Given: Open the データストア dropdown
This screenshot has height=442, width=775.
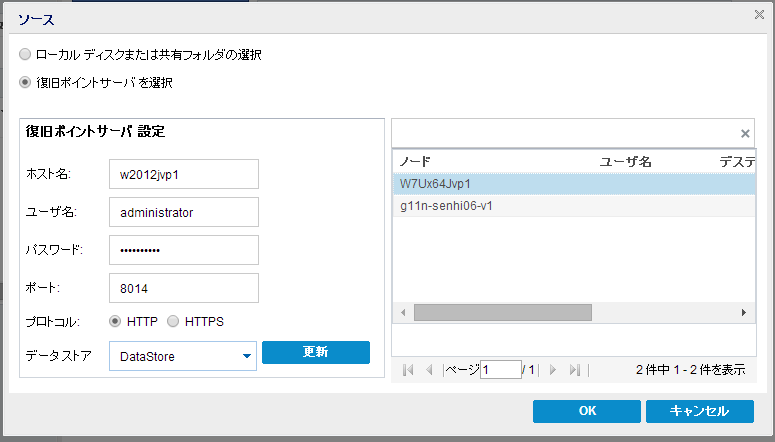Looking at the screenshot, I should point(245,355).
